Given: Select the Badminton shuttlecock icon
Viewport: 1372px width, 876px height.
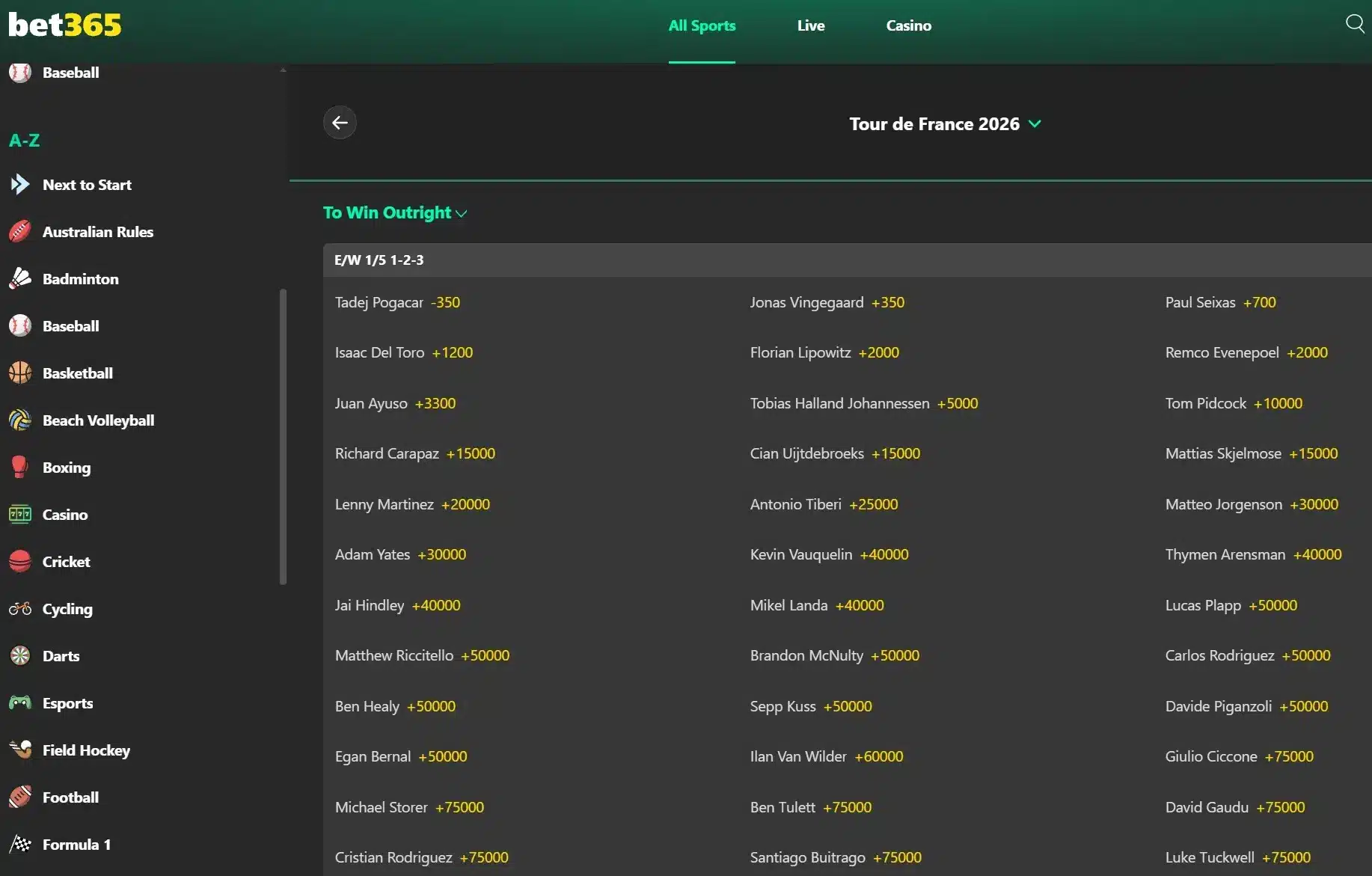Looking at the screenshot, I should click(20, 279).
